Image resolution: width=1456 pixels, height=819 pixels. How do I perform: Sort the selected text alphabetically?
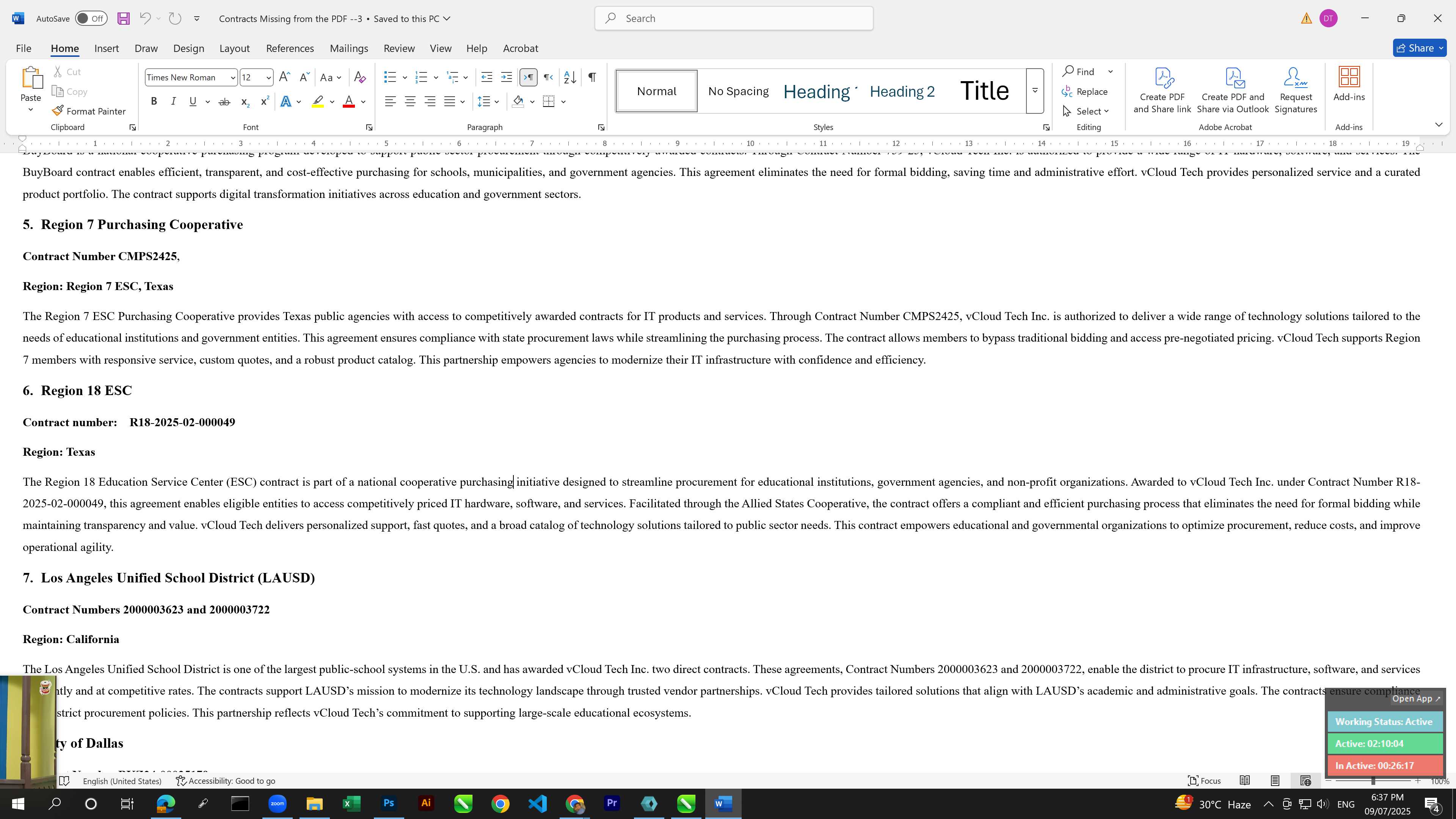pyautogui.click(x=570, y=77)
